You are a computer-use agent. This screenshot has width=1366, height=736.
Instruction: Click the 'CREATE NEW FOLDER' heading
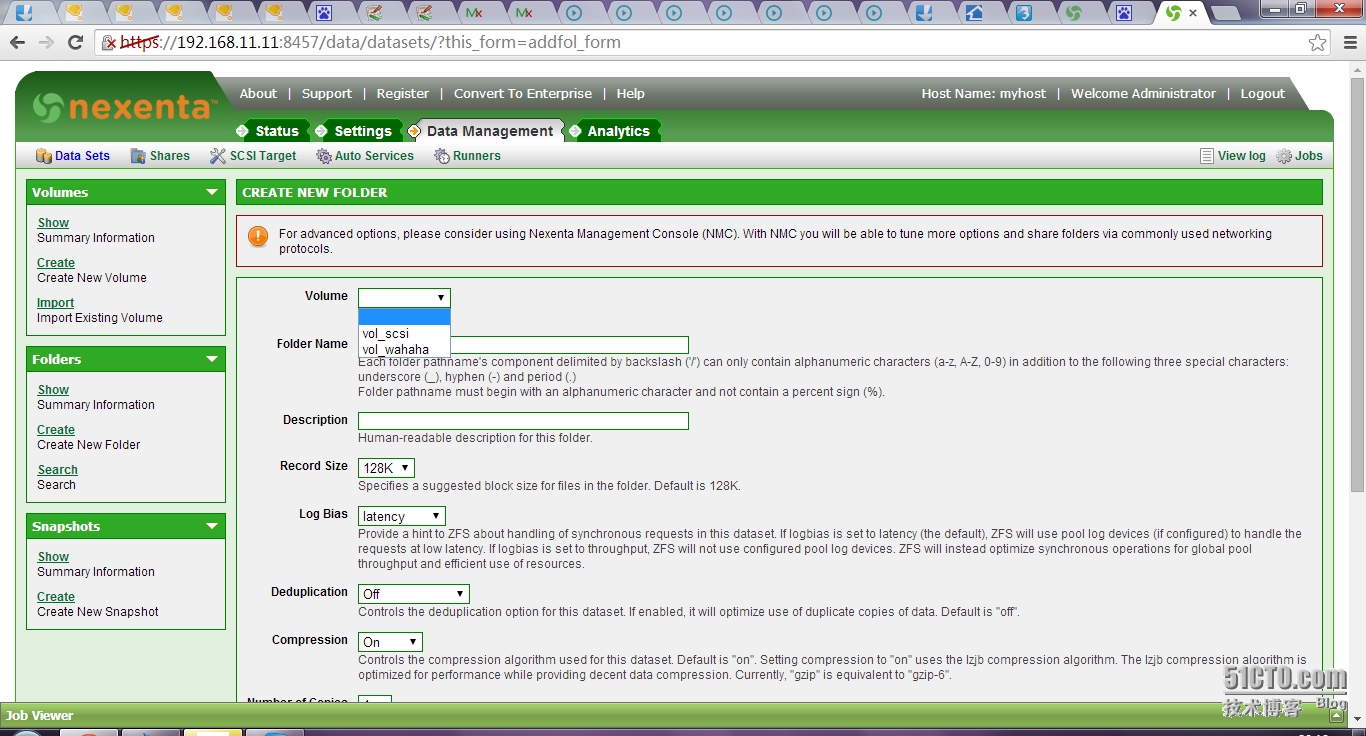click(314, 192)
